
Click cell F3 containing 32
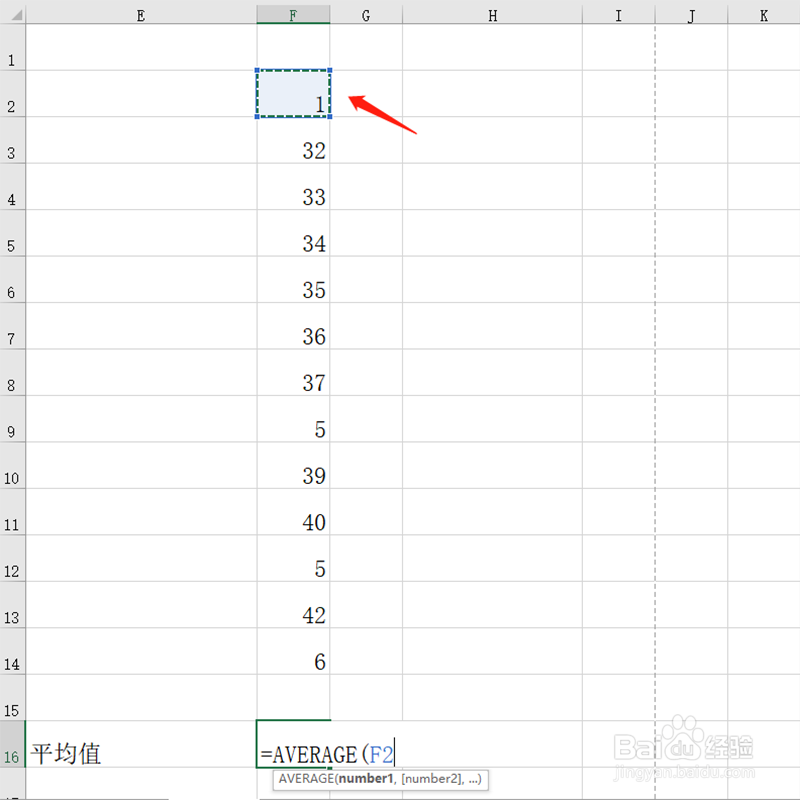[293, 140]
